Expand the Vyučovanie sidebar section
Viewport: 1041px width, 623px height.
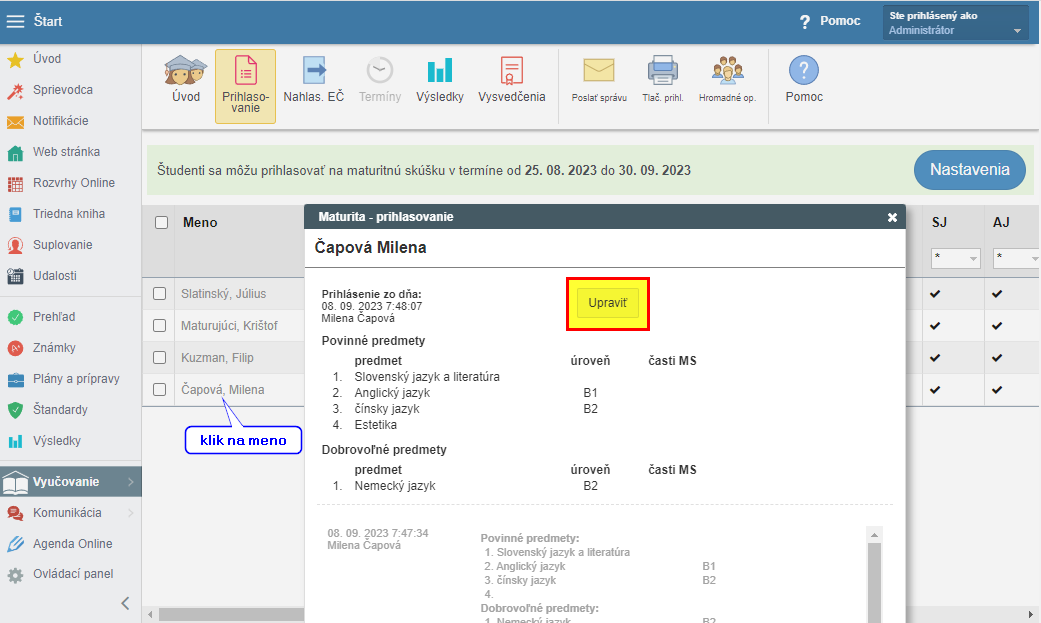coord(70,482)
